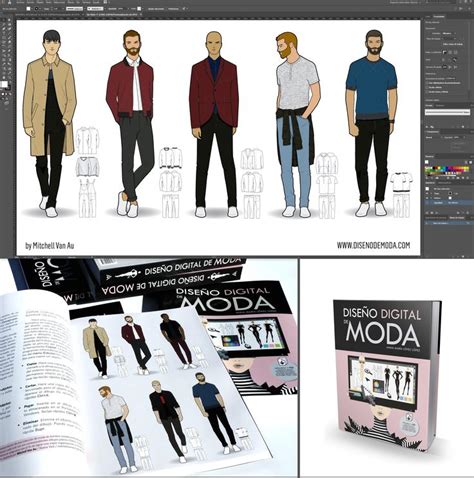The height and width of the screenshot is (478, 474).
Task: Click the large white Fill box in the left toolbar
Action: coord(4,84)
